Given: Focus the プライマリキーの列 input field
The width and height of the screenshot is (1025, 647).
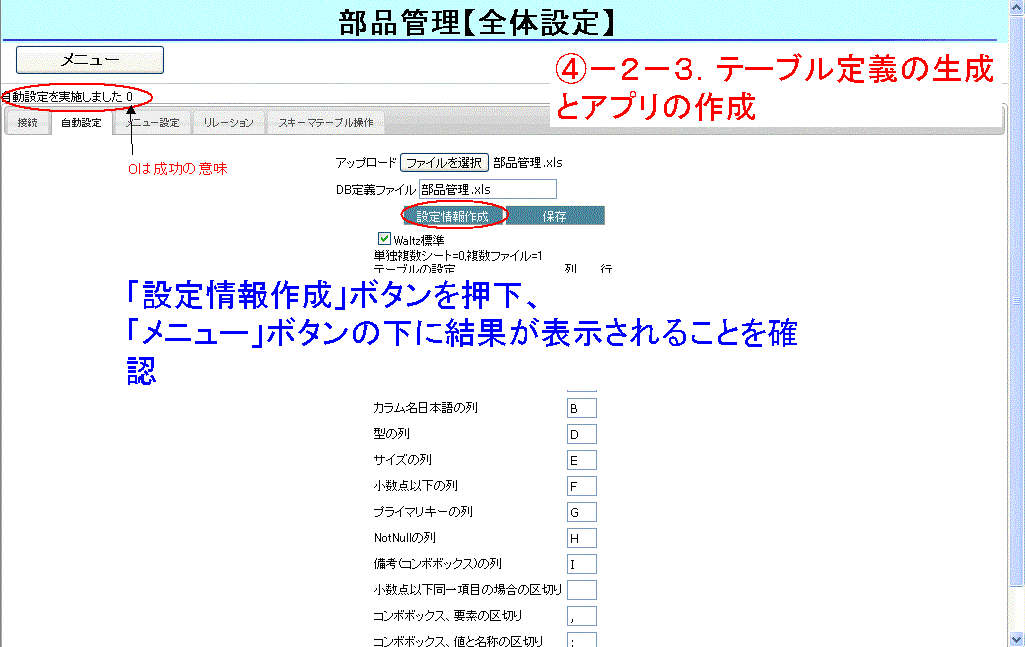Looking at the screenshot, I should (581, 512).
